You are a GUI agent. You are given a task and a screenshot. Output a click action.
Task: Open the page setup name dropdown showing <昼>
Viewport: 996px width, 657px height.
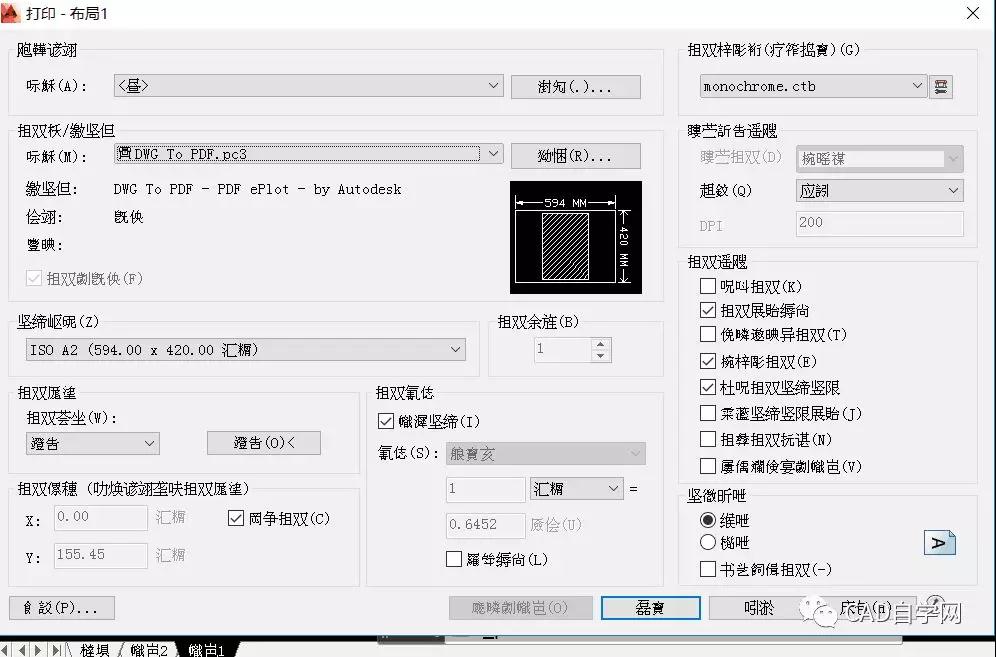494,86
